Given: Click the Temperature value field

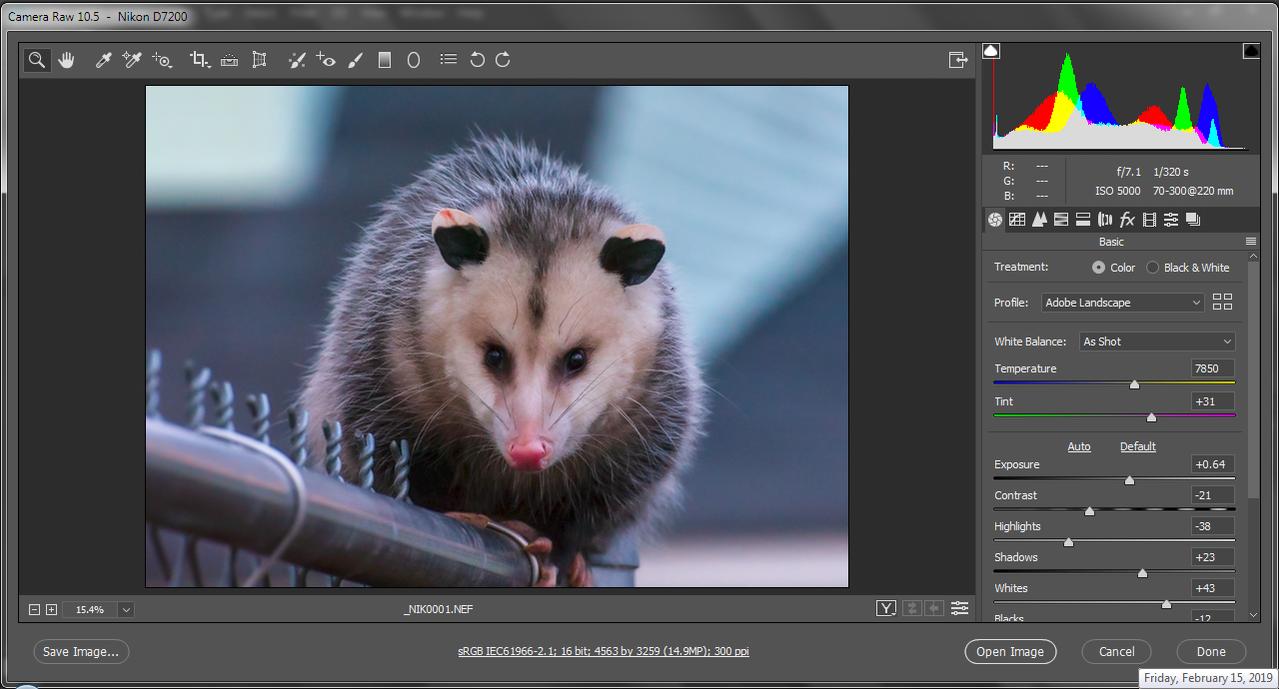Looking at the screenshot, I should 1212,369.
